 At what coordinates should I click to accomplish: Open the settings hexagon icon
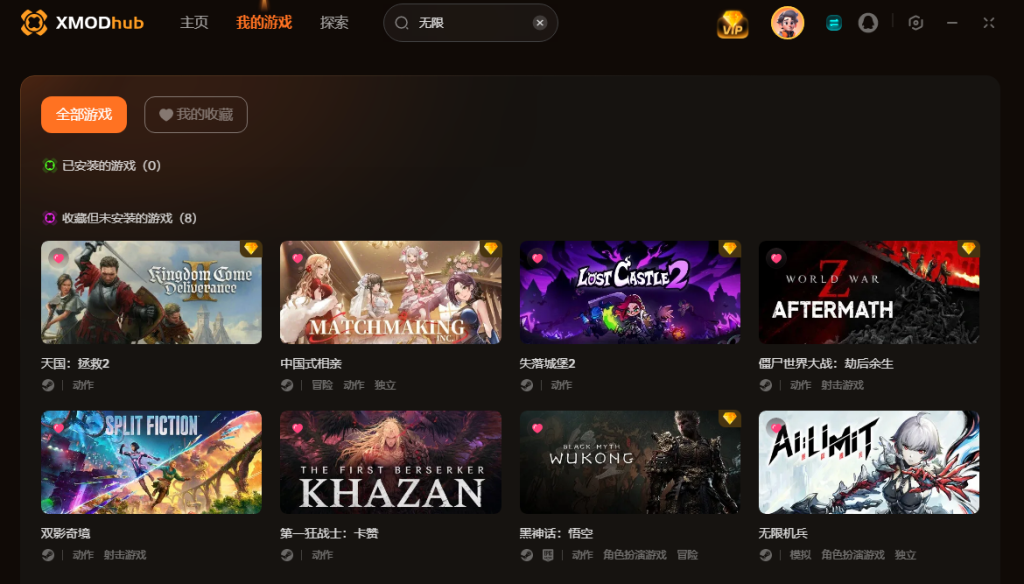coord(916,23)
